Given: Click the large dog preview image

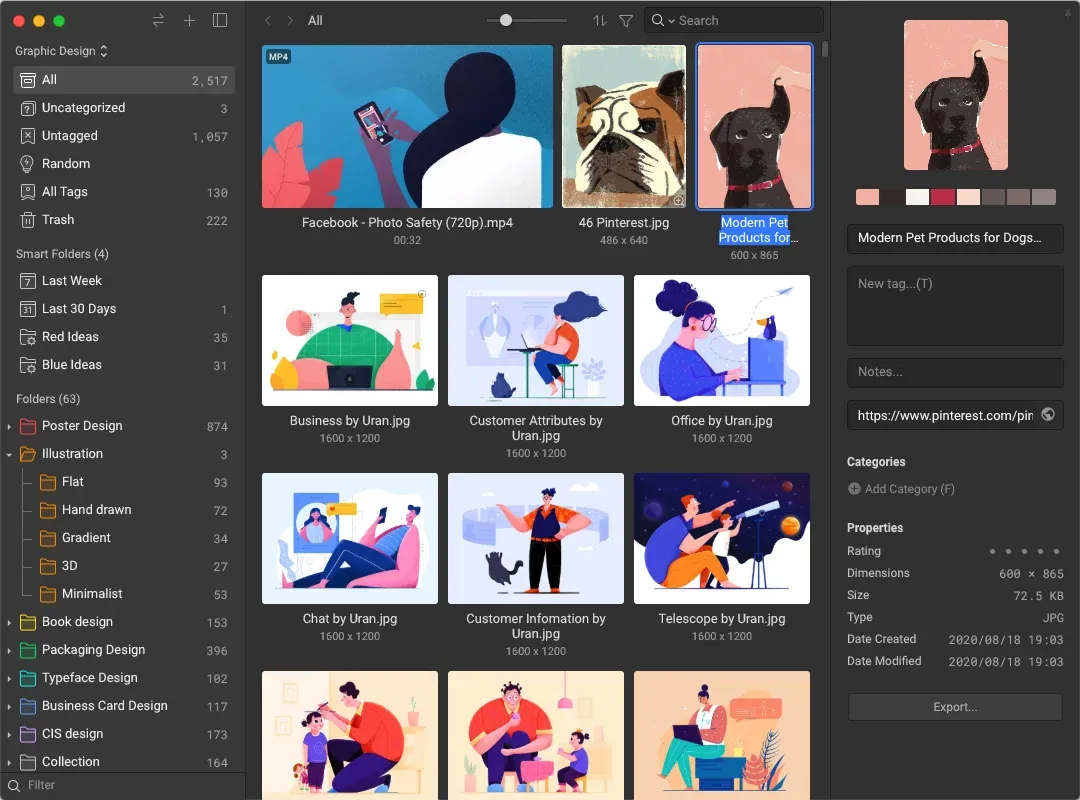Looking at the screenshot, I should pos(955,95).
